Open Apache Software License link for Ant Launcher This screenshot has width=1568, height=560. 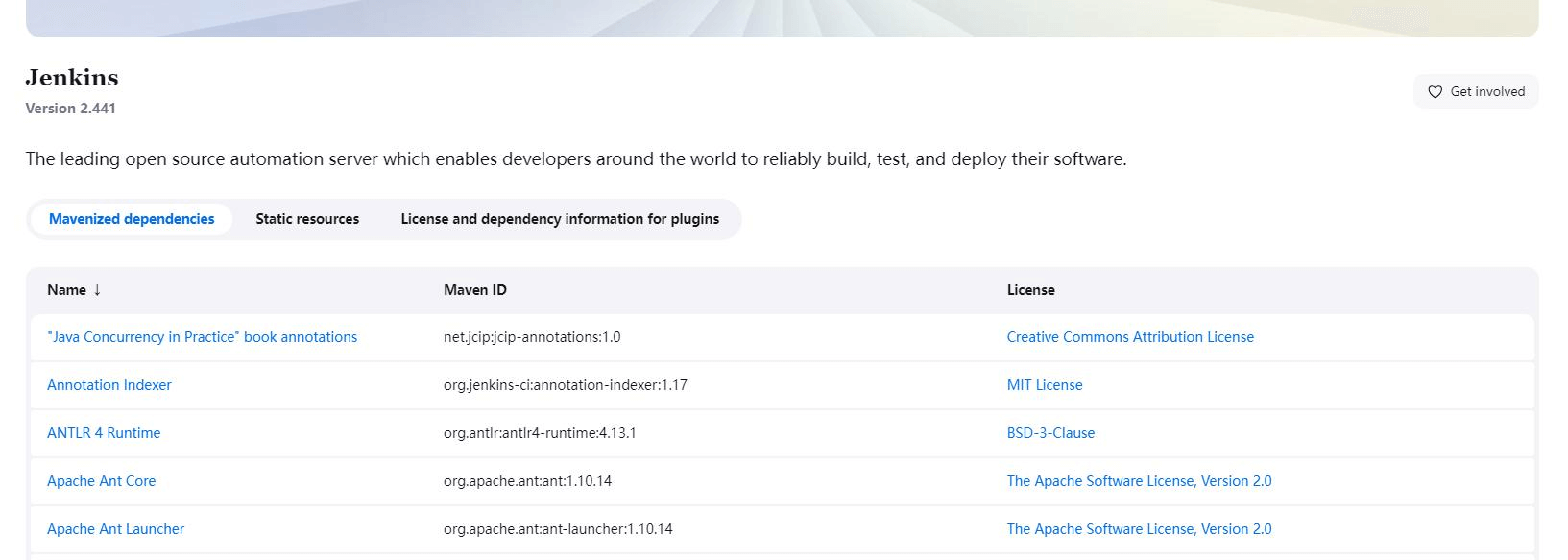pyautogui.click(x=1139, y=529)
